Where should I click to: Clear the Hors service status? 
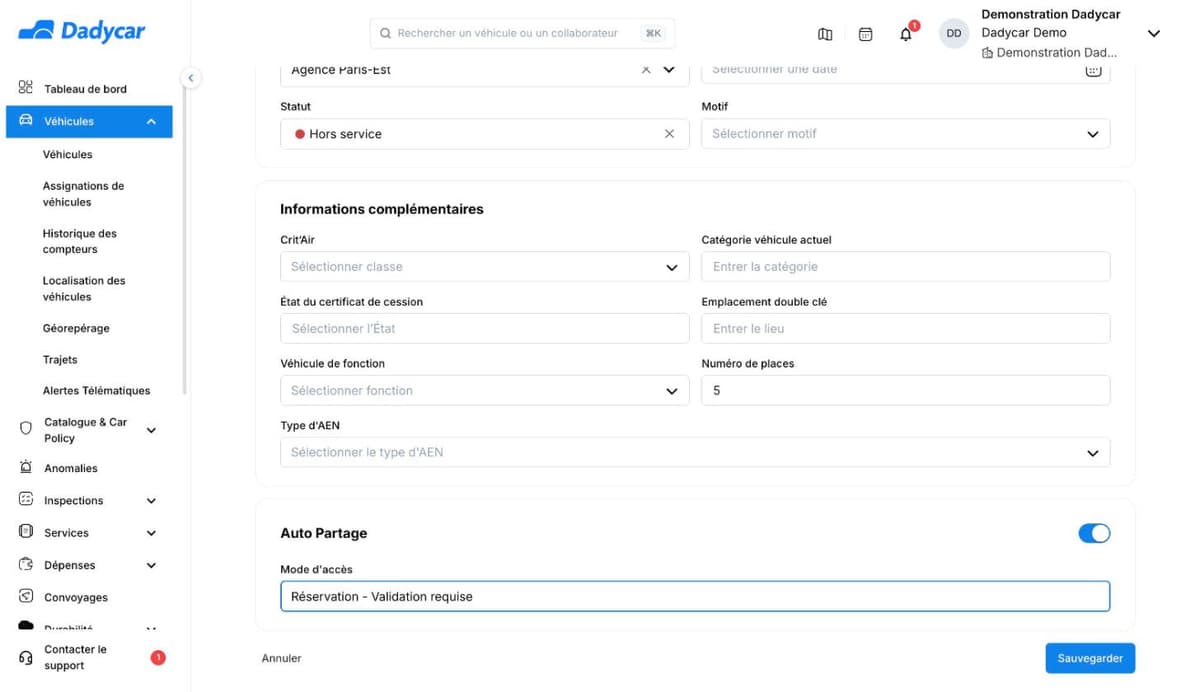669,134
